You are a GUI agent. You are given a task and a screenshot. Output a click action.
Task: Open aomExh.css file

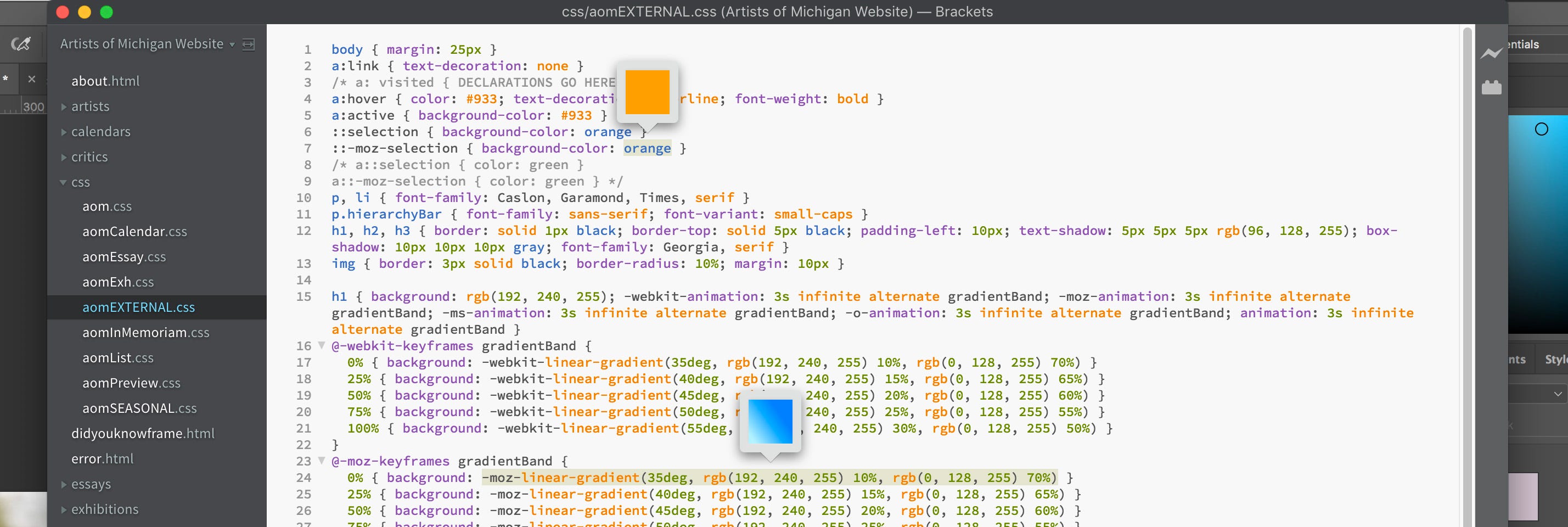point(118,282)
